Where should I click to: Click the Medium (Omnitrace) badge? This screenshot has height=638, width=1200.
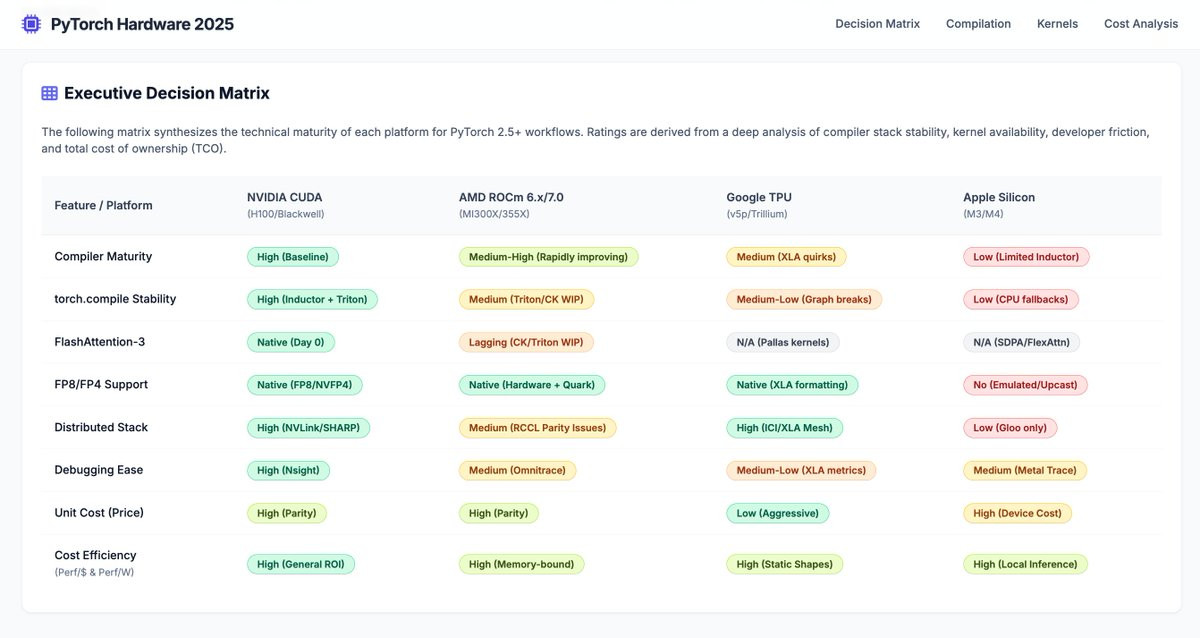(x=518, y=470)
